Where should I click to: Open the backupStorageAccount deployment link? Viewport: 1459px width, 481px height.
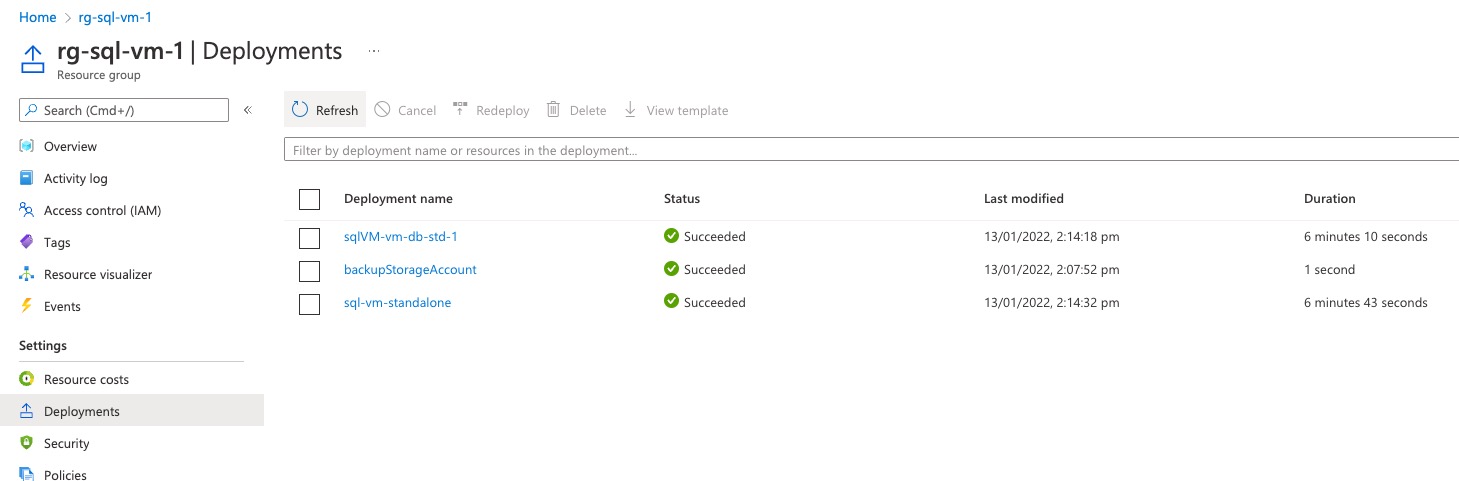click(410, 269)
